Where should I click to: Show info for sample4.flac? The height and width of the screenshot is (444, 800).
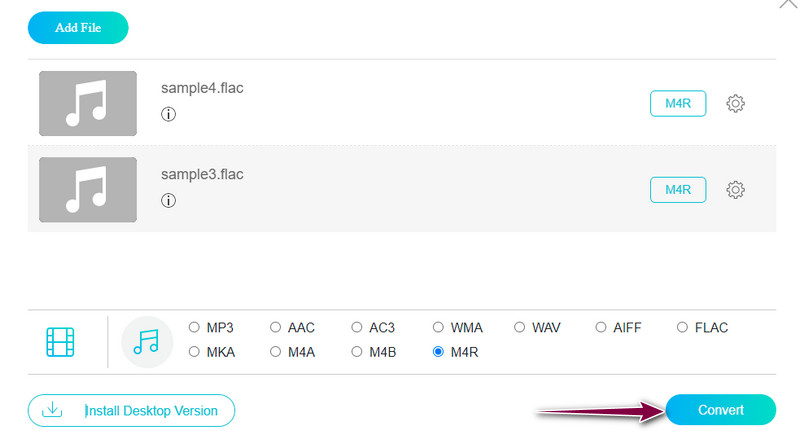(168, 114)
